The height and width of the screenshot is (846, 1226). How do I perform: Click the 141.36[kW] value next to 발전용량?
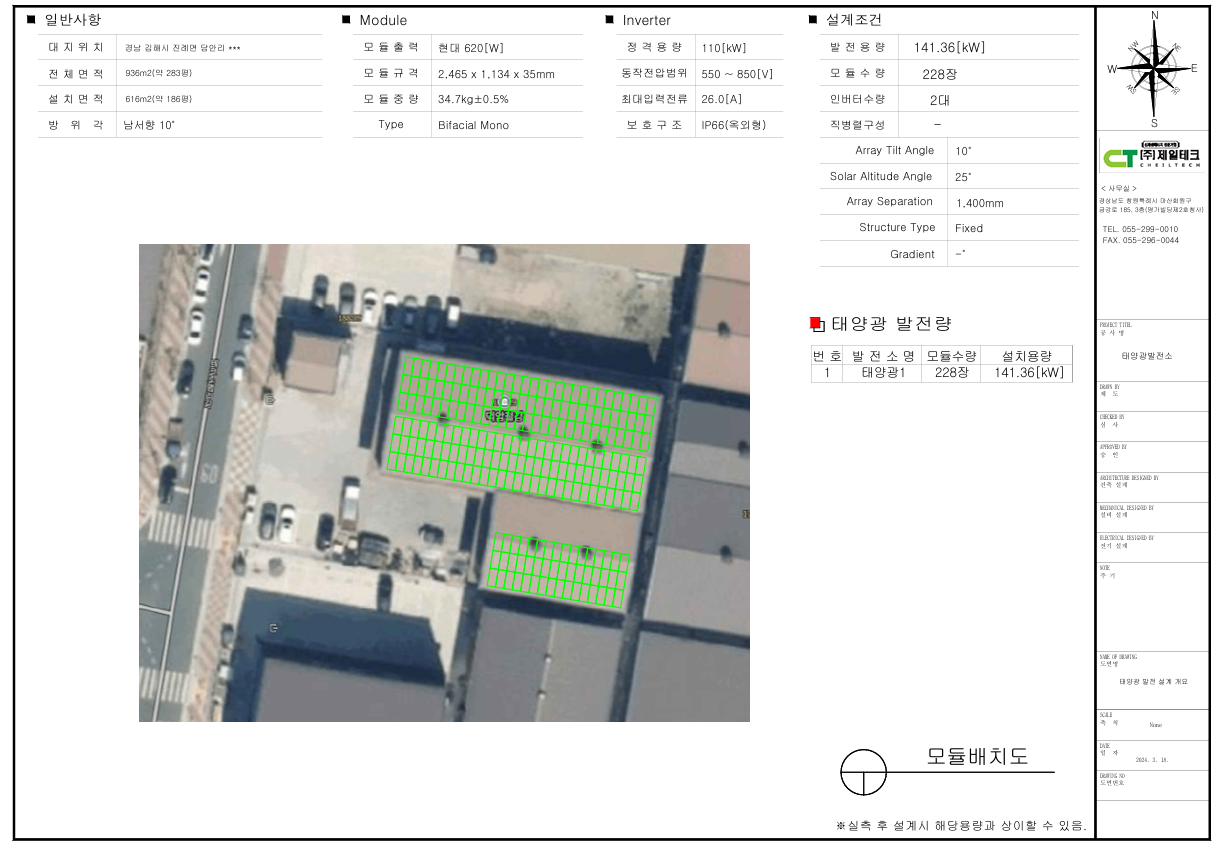point(949,48)
